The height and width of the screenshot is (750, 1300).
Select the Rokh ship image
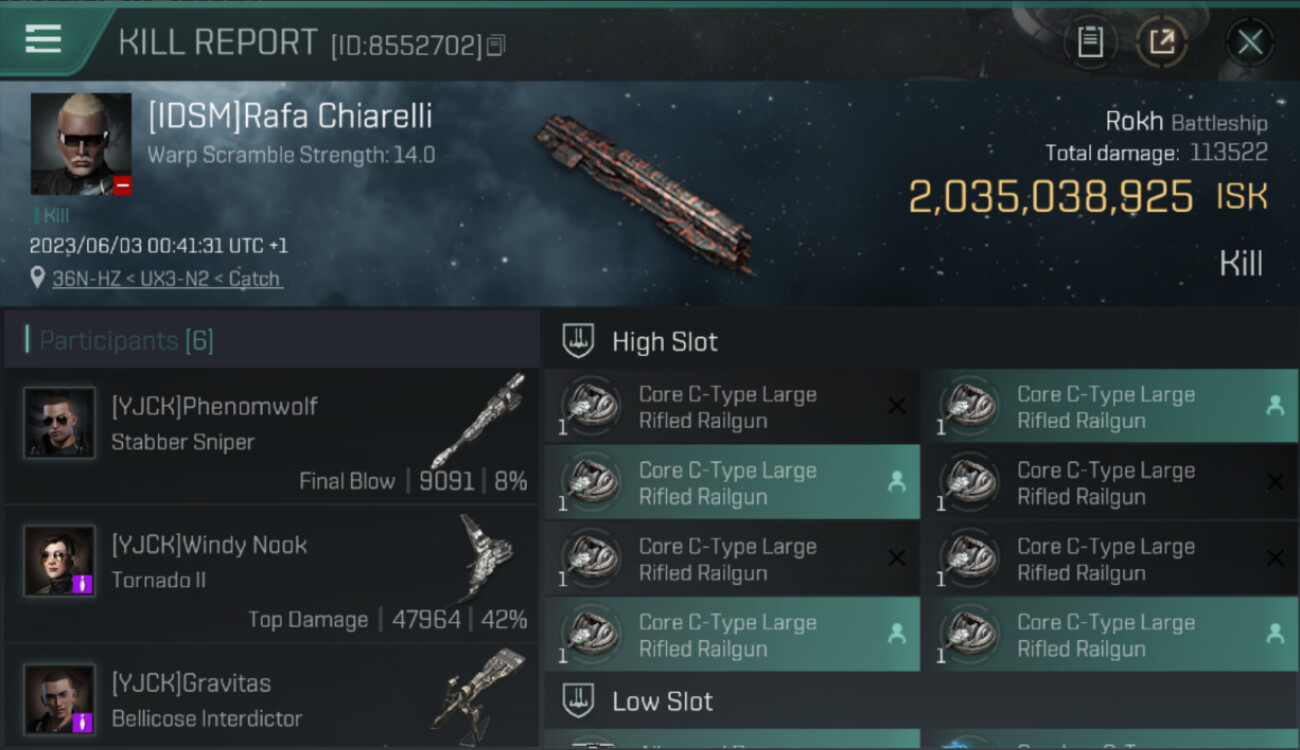pos(643,192)
